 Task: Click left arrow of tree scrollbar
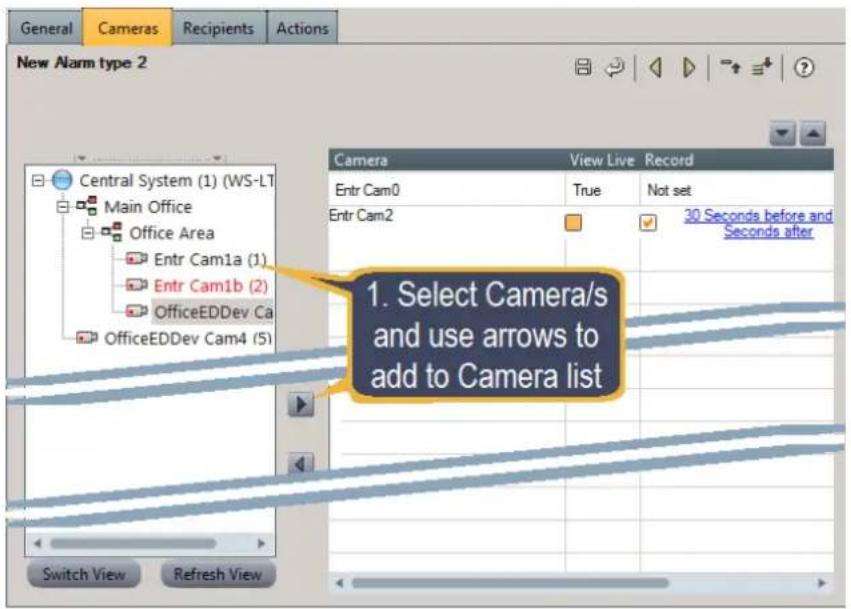pos(37,543)
